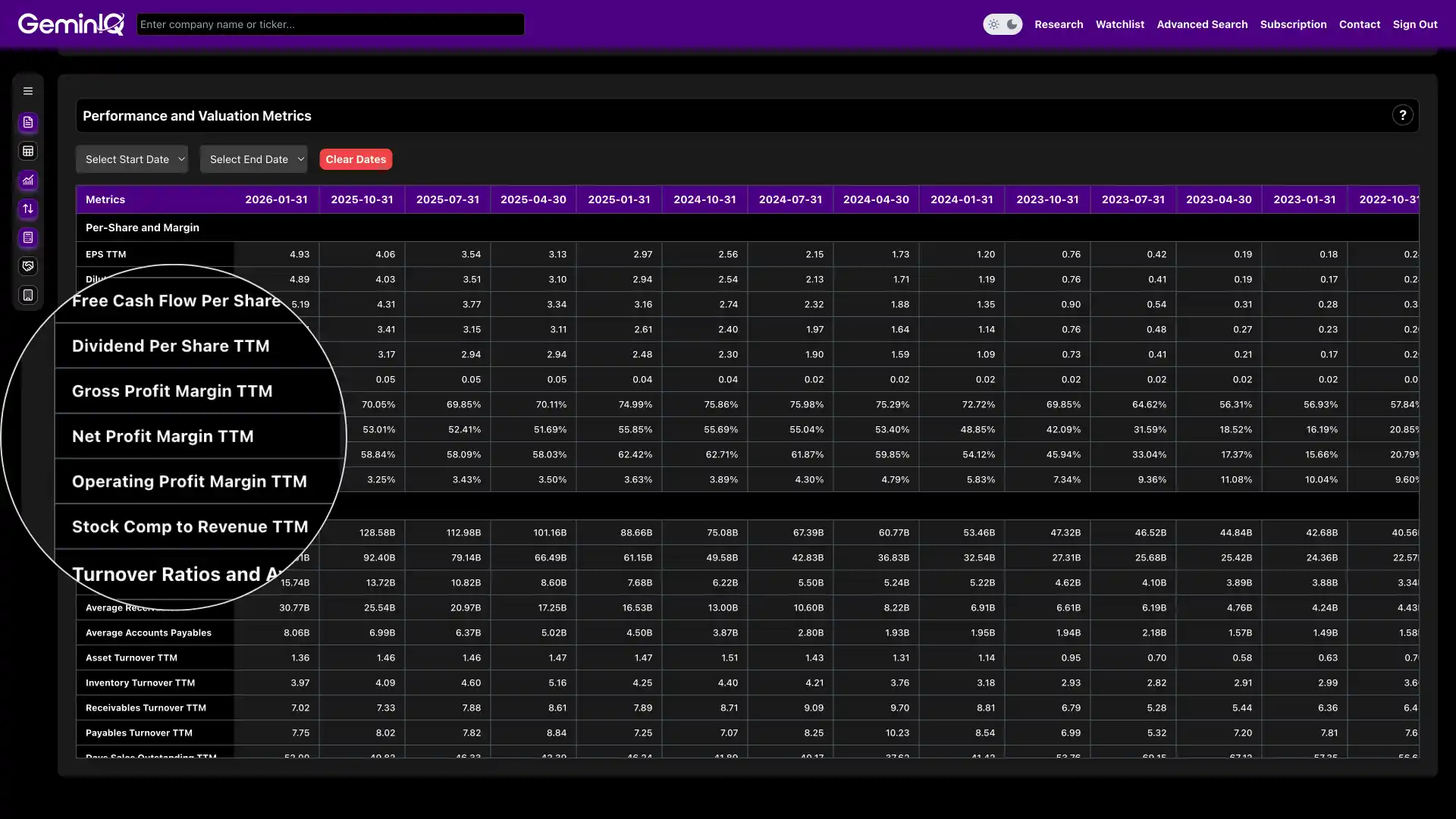Click the help question mark icon
The image size is (1456, 819).
(1403, 115)
